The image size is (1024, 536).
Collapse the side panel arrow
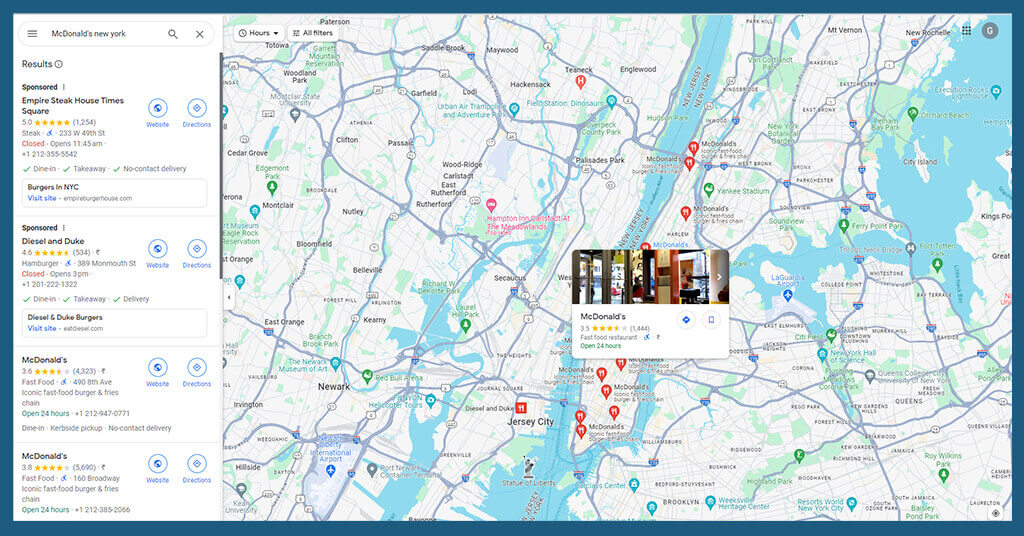229,297
